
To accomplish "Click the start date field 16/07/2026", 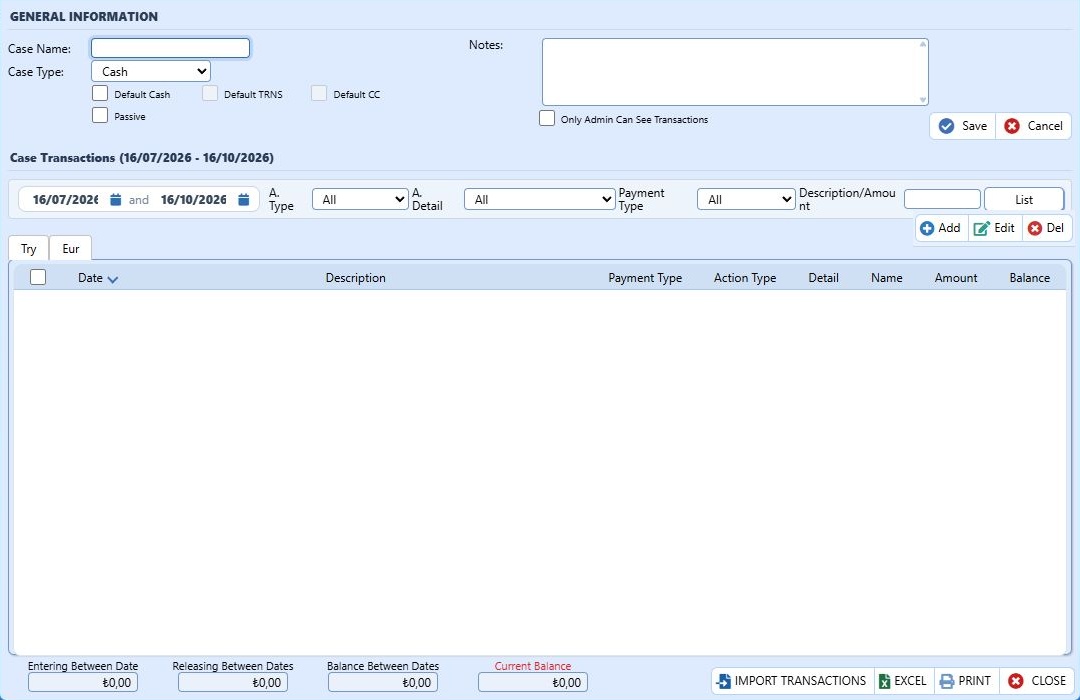I will 65,200.
